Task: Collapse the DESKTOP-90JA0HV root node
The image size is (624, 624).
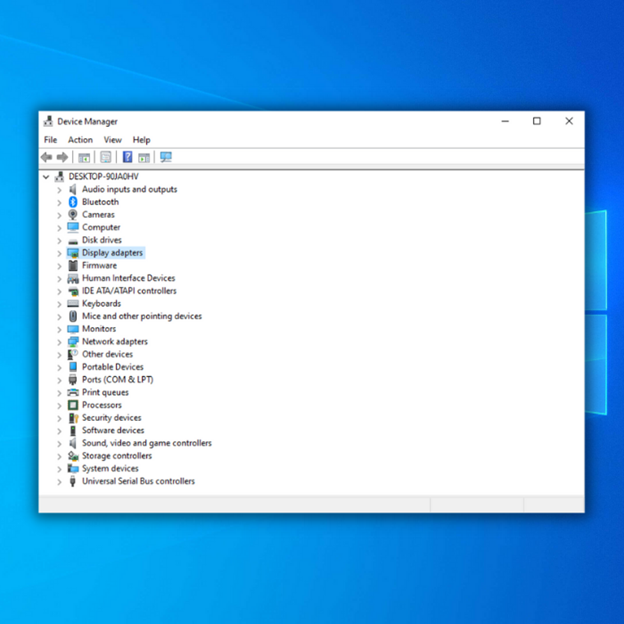Action: pos(46,177)
